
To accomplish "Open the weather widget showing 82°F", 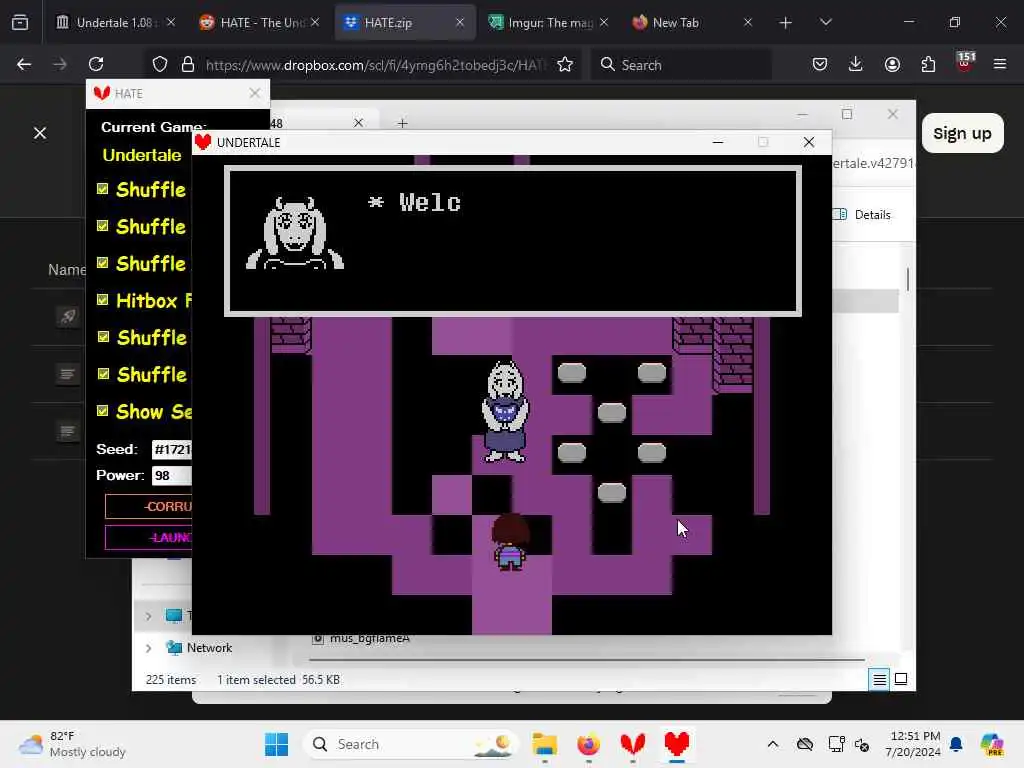I will (72, 744).
